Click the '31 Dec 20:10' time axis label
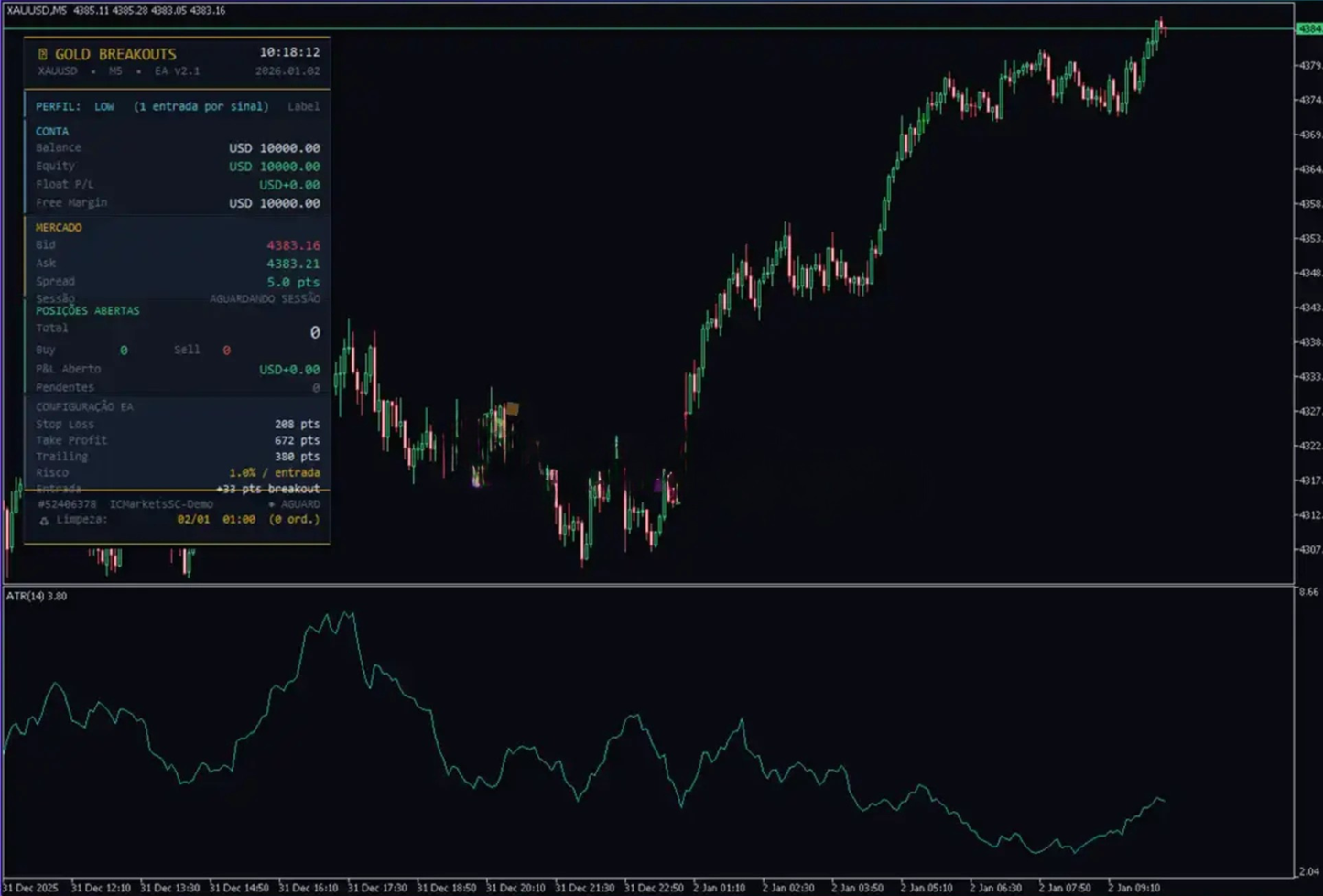Viewport: 1323px width, 896px height. (x=515, y=888)
